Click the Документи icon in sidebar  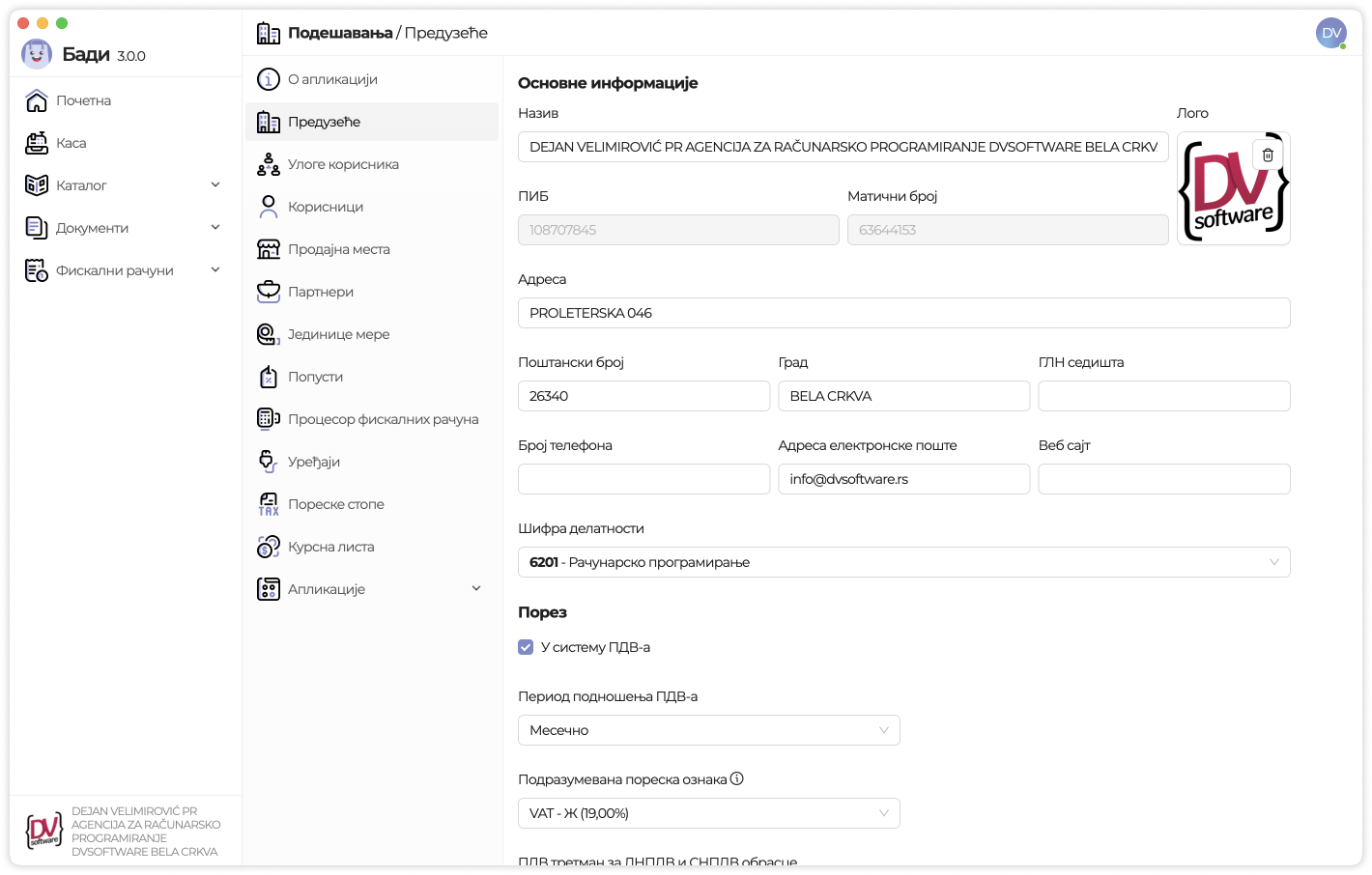[x=37, y=228]
